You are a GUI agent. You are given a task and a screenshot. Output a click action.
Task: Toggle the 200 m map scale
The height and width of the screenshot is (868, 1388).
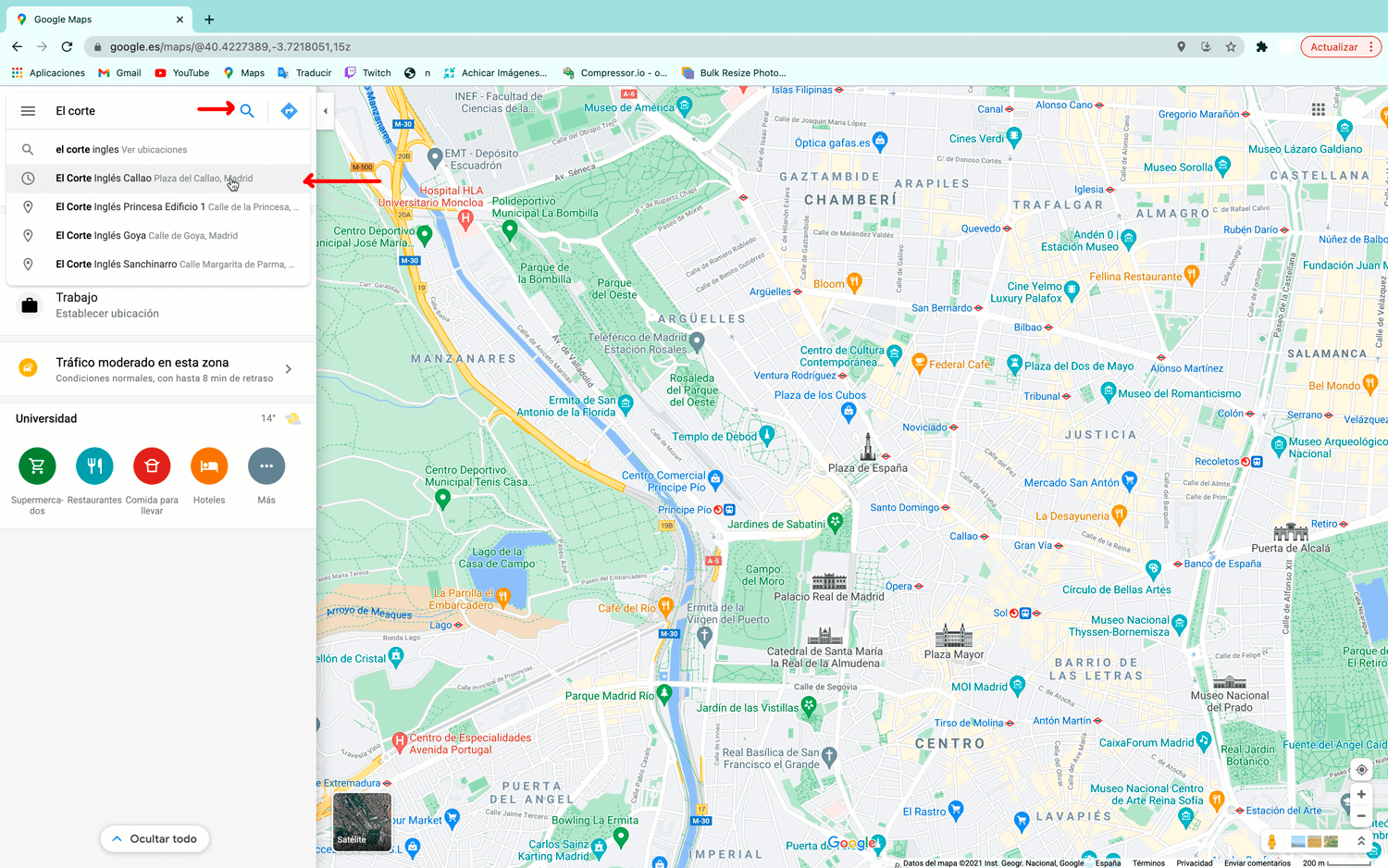pyautogui.click(x=1336, y=863)
